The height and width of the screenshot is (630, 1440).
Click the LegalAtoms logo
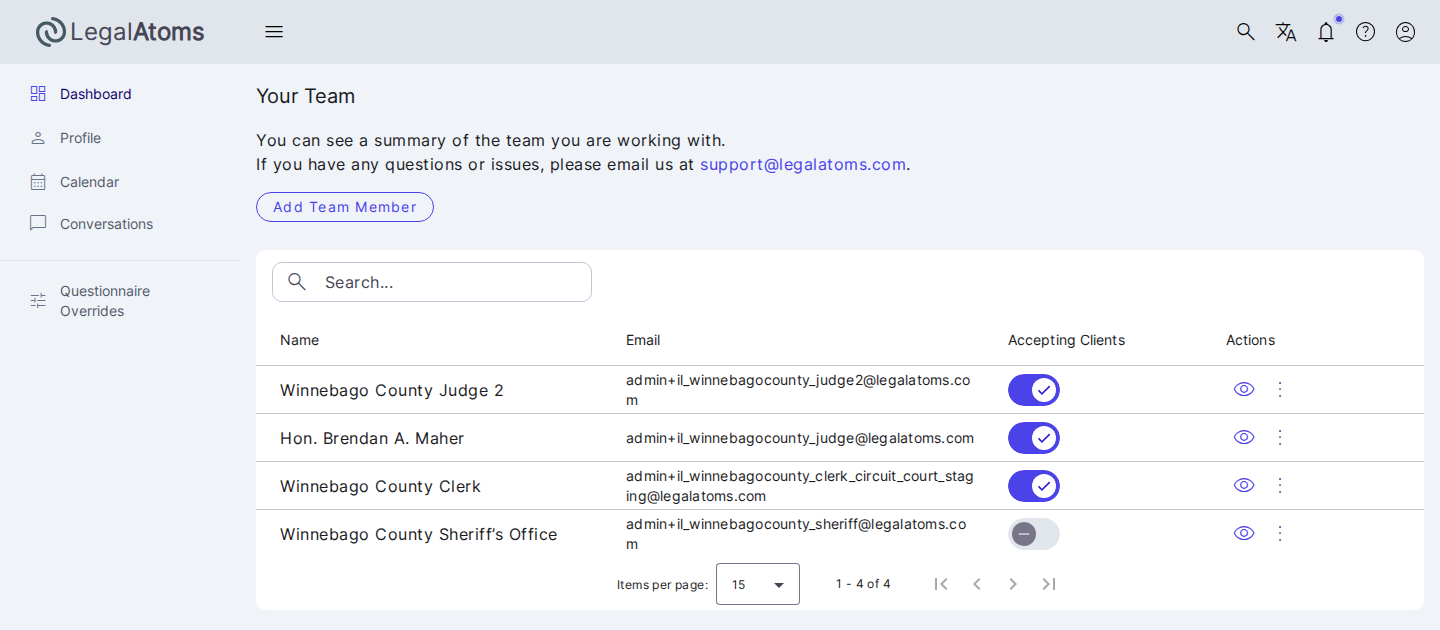[120, 32]
